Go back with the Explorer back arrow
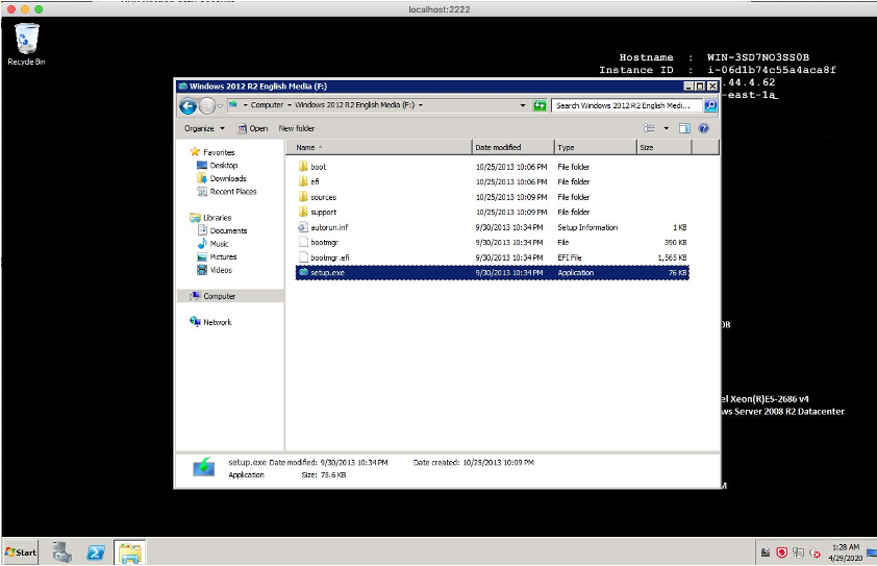 pyautogui.click(x=188, y=106)
